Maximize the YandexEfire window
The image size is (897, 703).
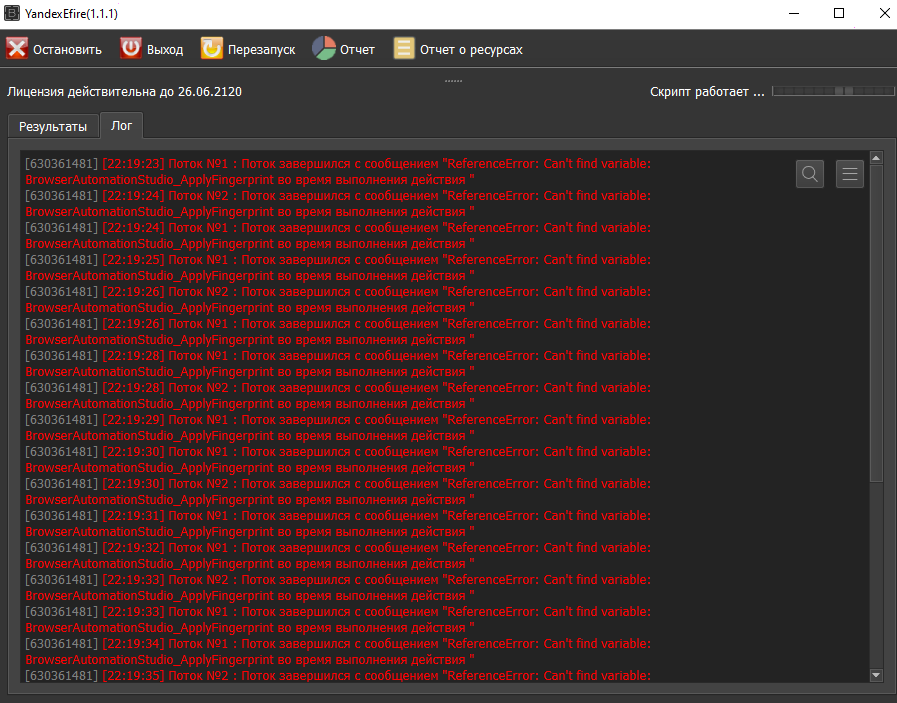(x=839, y=13)
